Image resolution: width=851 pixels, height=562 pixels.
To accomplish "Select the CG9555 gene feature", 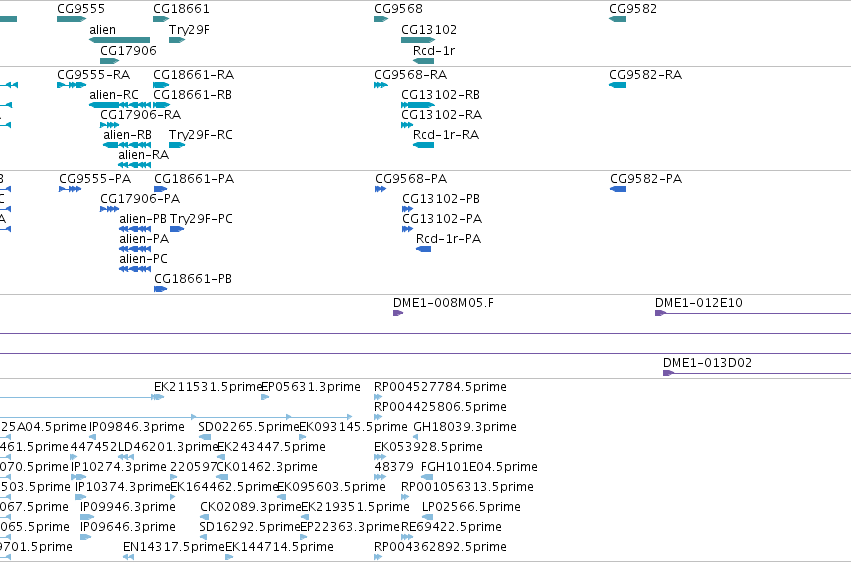I will tap(72, 19).
